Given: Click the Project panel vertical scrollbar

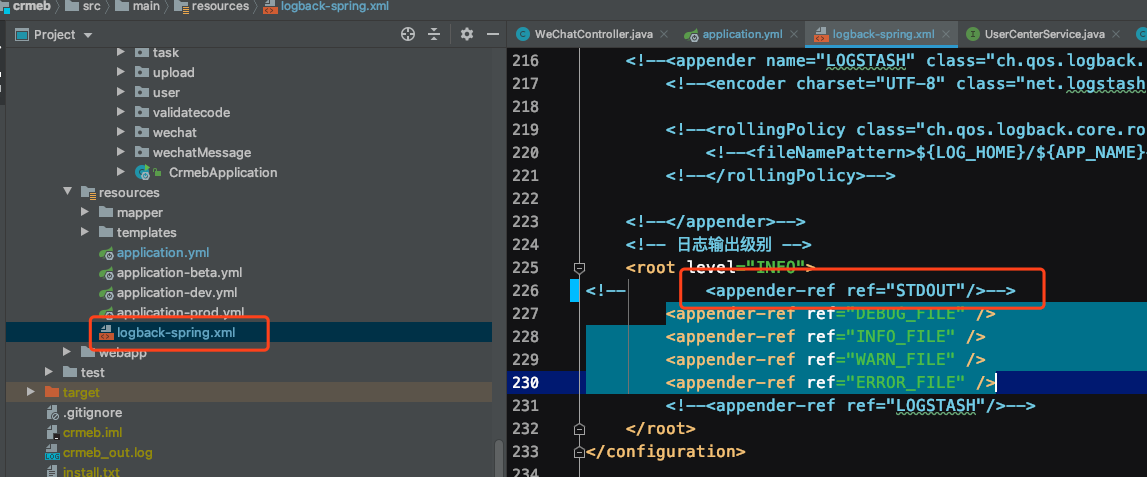Looking at the screenshot, I should (499, 457).
